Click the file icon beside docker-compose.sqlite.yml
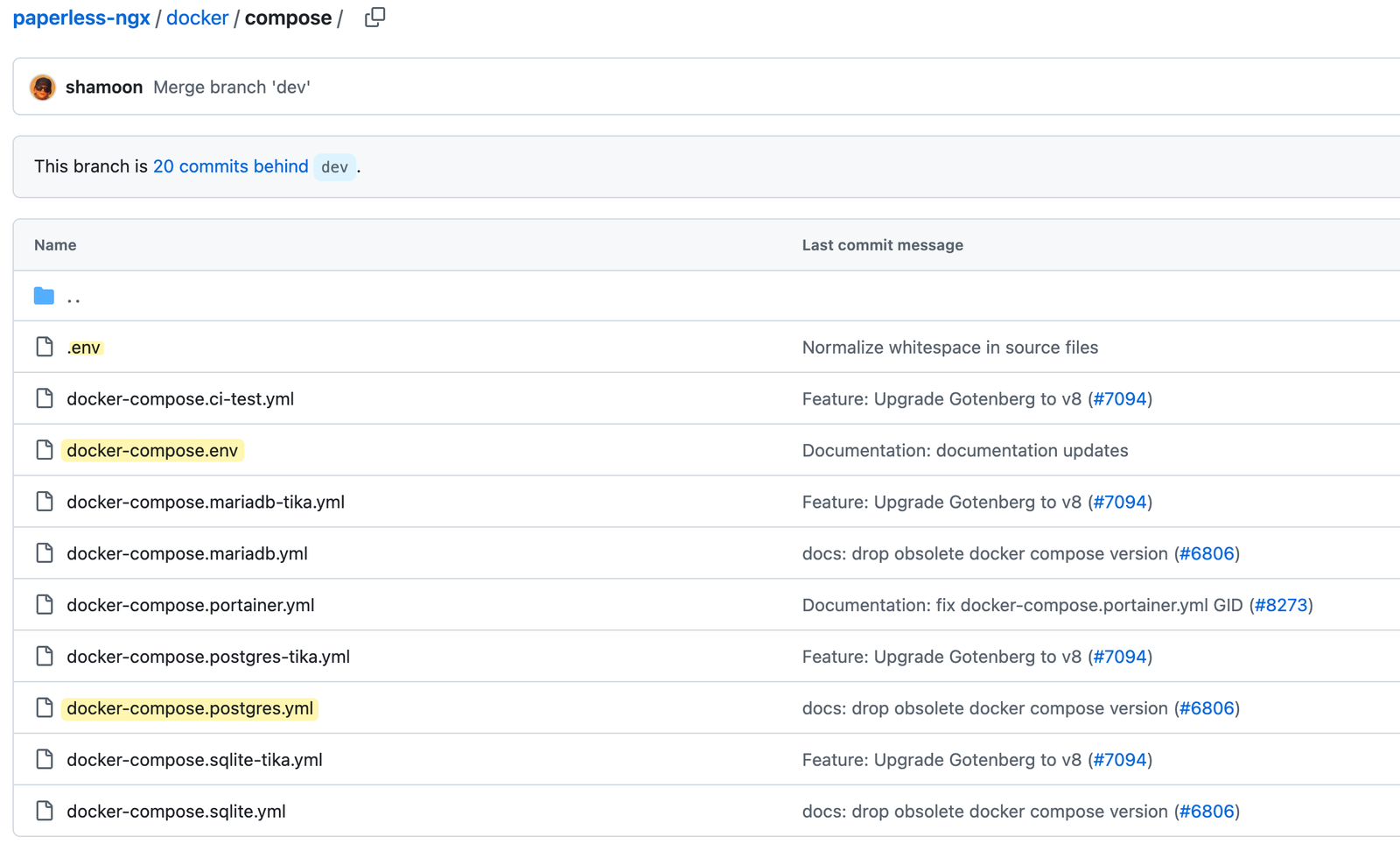Screen dimensions: 1400x844 45,811
